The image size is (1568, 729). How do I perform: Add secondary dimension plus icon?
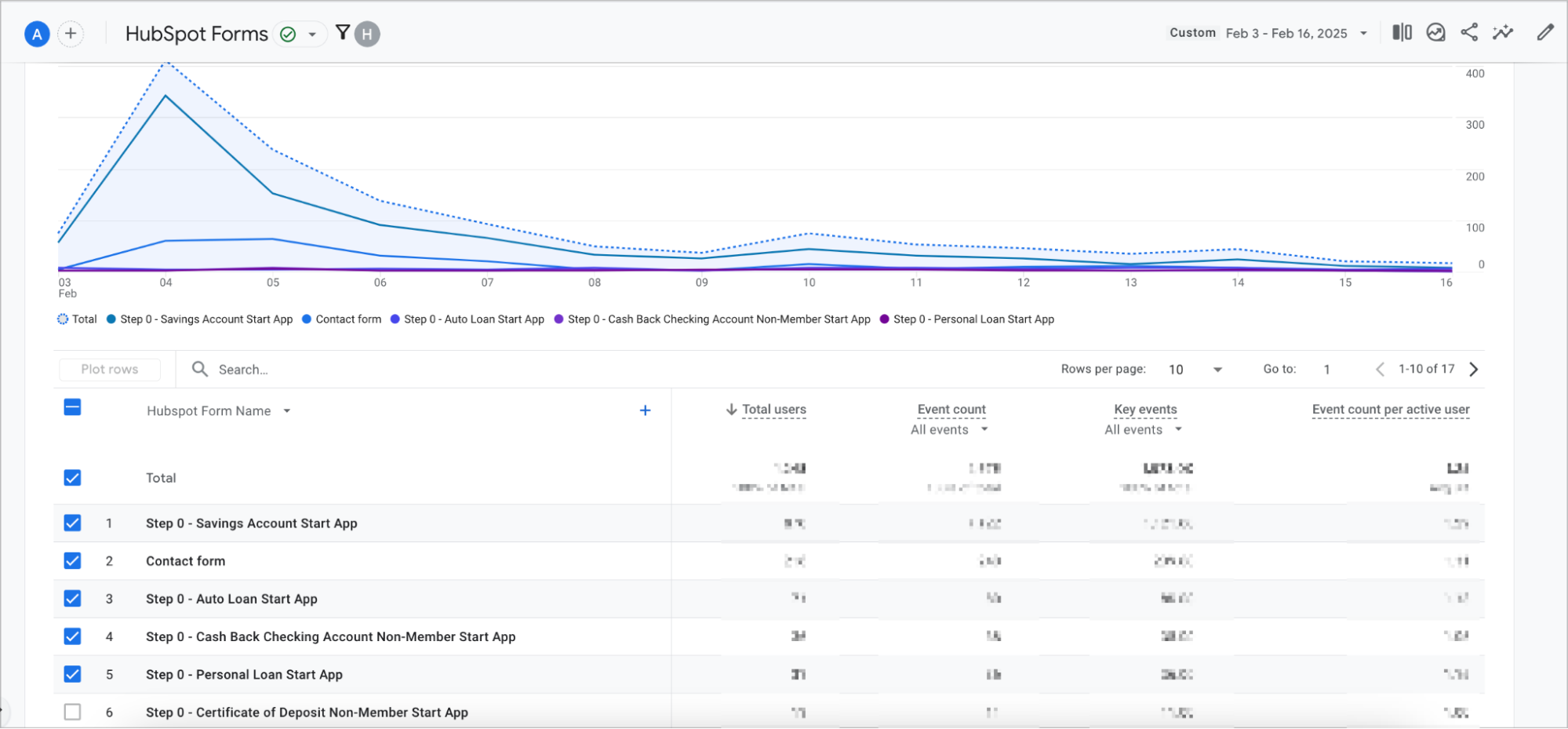[645, 410]
